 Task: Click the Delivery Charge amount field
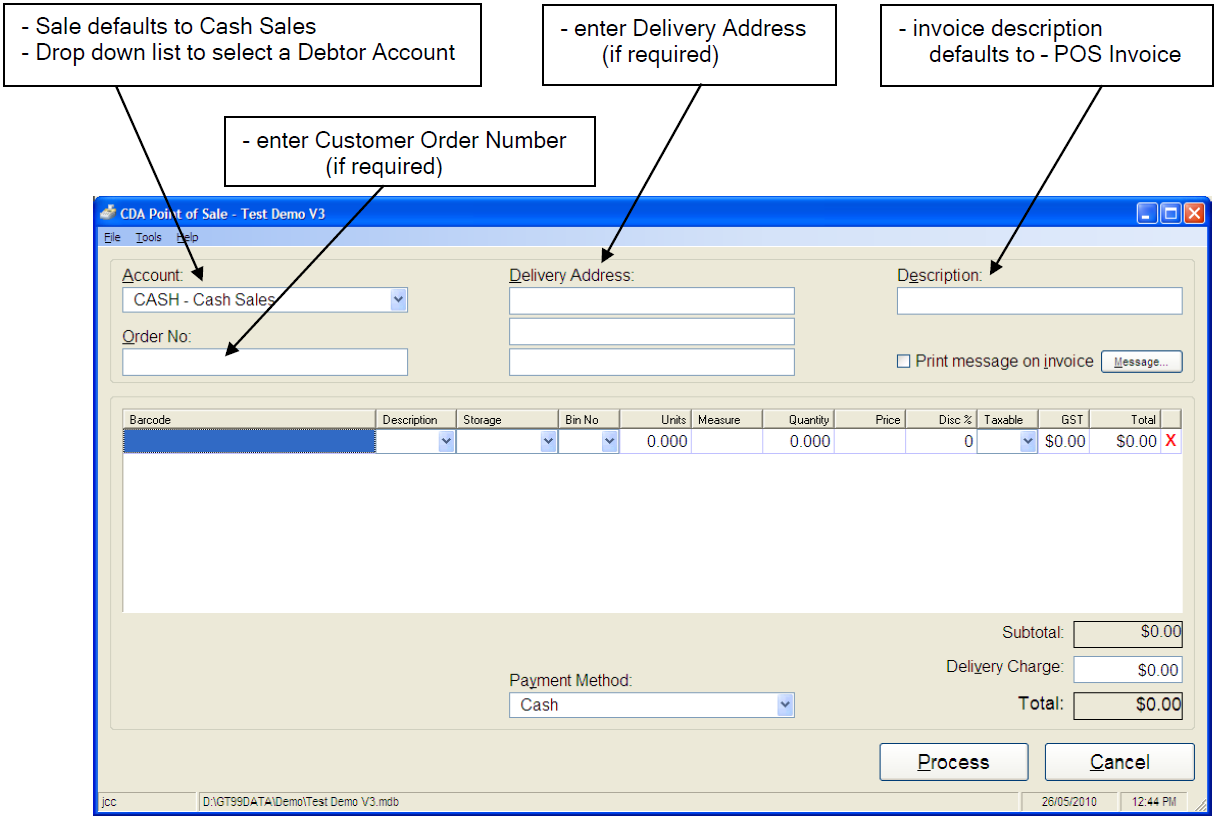tap(1127, 670)
